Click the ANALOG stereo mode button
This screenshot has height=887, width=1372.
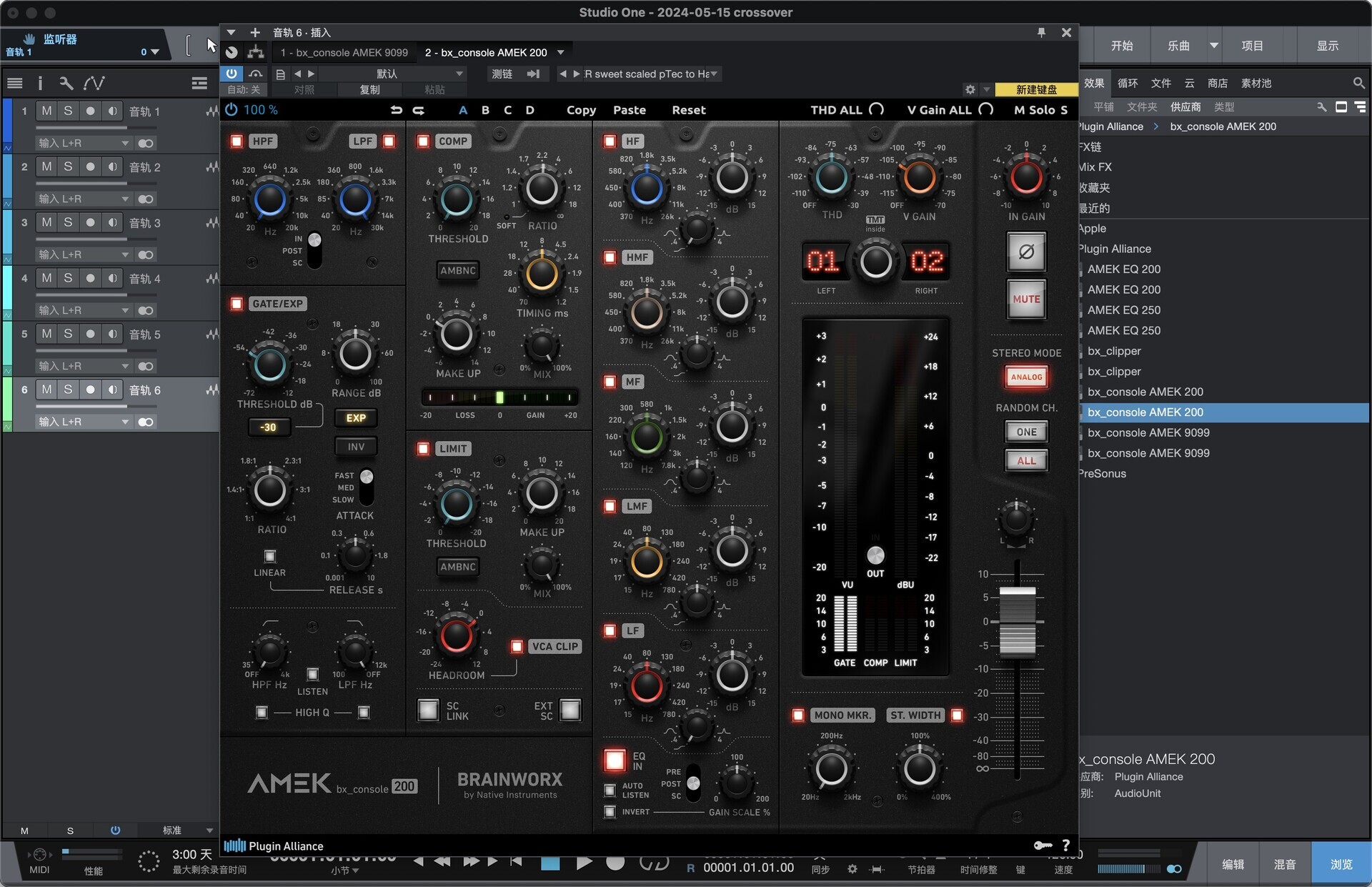(x=1026, y=377)
